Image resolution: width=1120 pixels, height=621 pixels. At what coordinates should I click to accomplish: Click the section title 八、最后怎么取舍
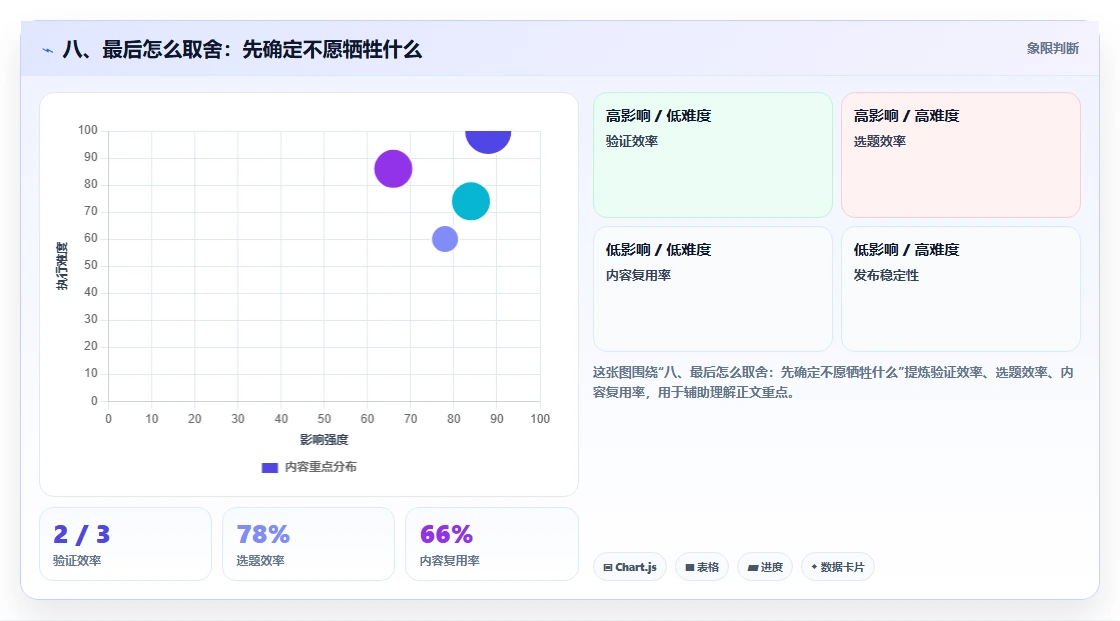[x=242, y=49]
